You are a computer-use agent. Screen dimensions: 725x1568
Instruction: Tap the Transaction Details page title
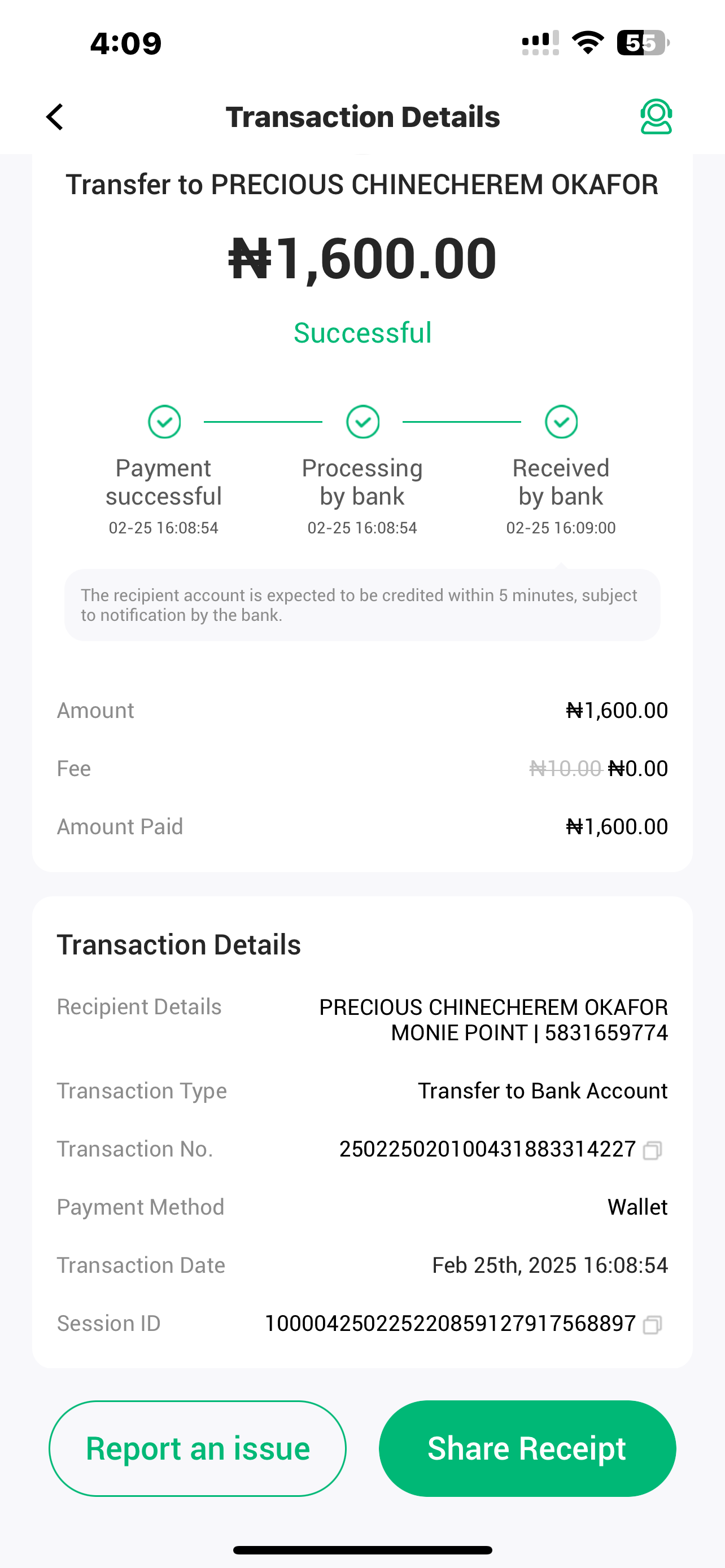363,117
